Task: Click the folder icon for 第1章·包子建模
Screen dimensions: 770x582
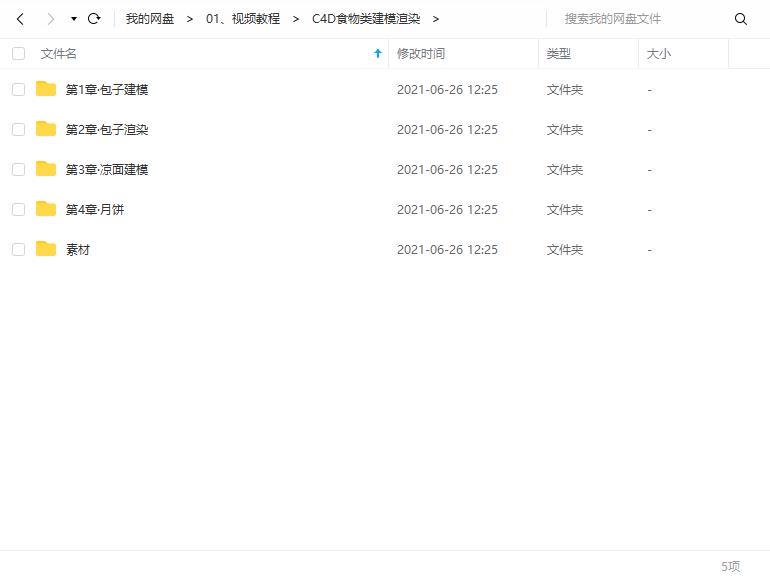Action: (46, 89)
